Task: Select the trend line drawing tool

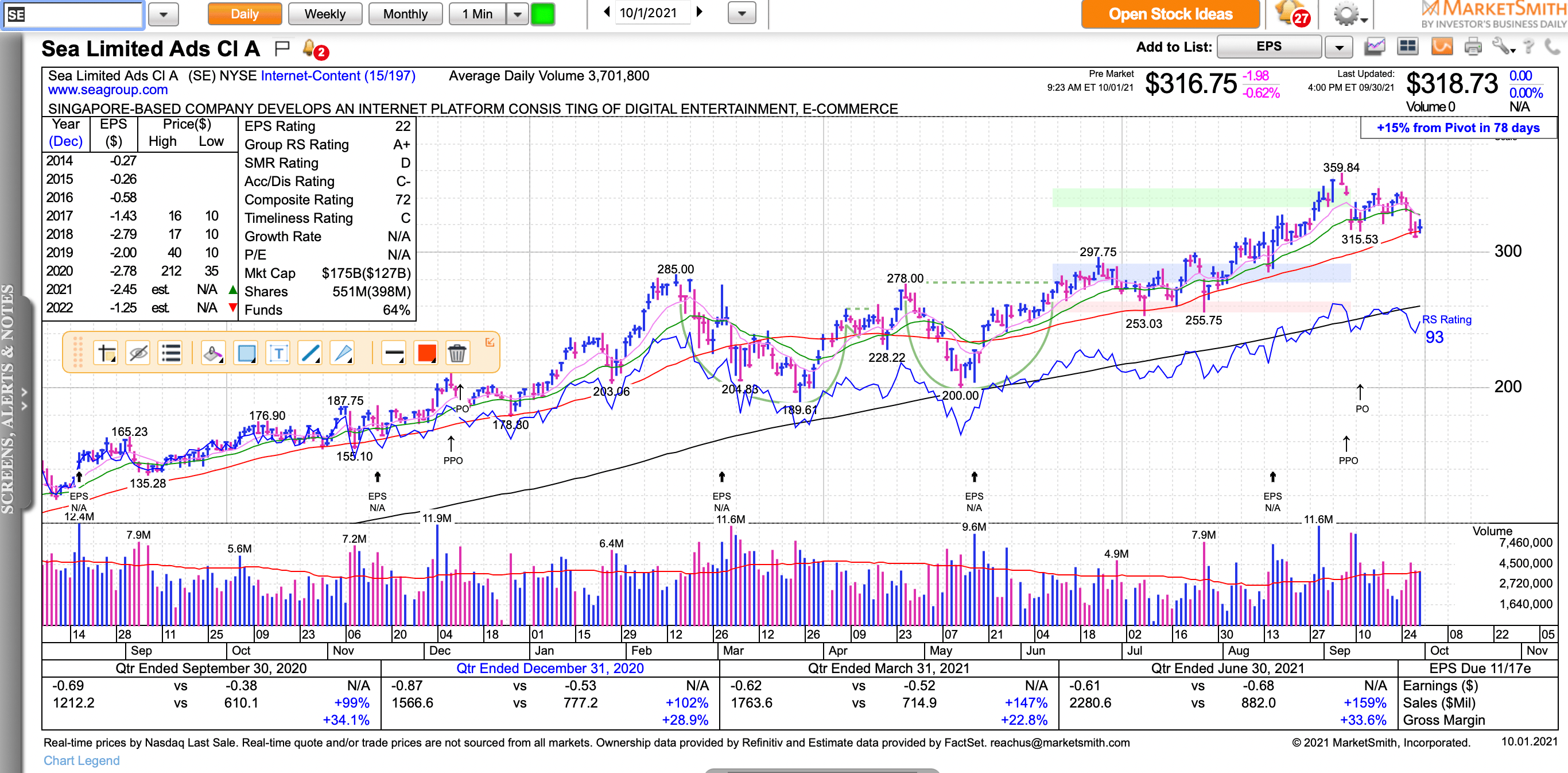Action: pos(311,353)
